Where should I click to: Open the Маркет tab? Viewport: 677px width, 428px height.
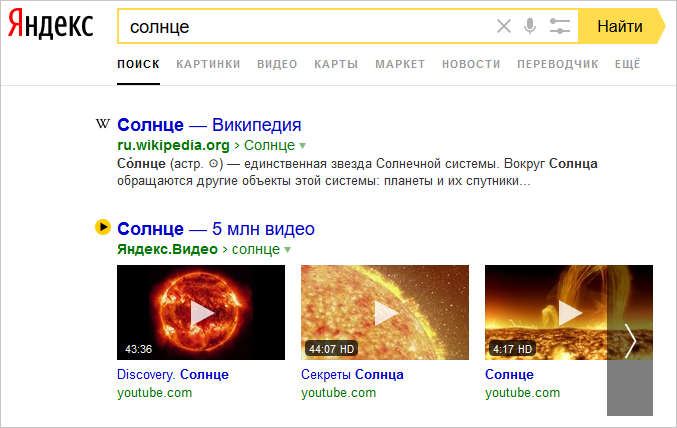[x=400, y=64]
